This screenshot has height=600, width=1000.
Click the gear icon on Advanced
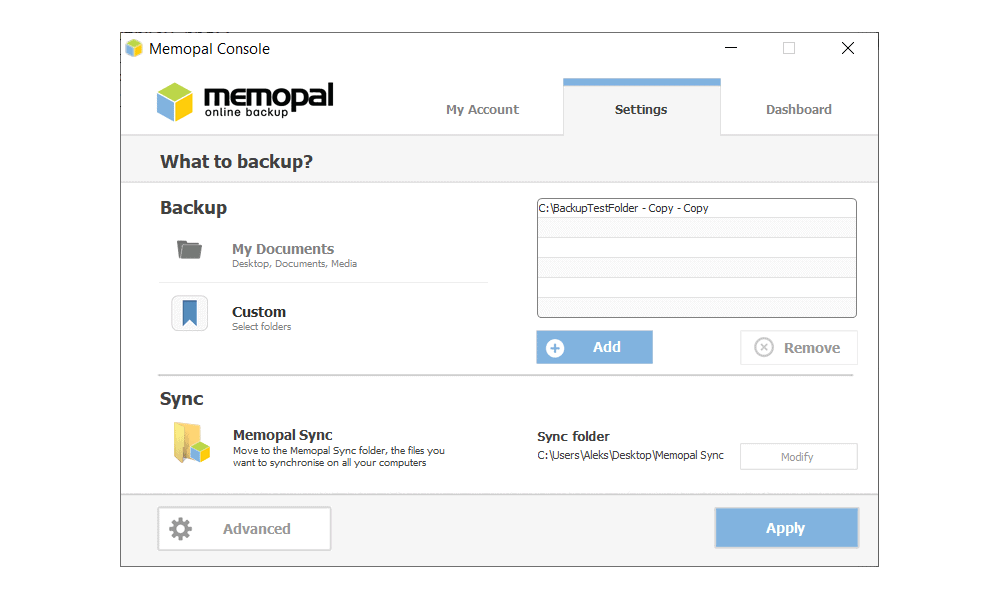(x=180, y=529)
